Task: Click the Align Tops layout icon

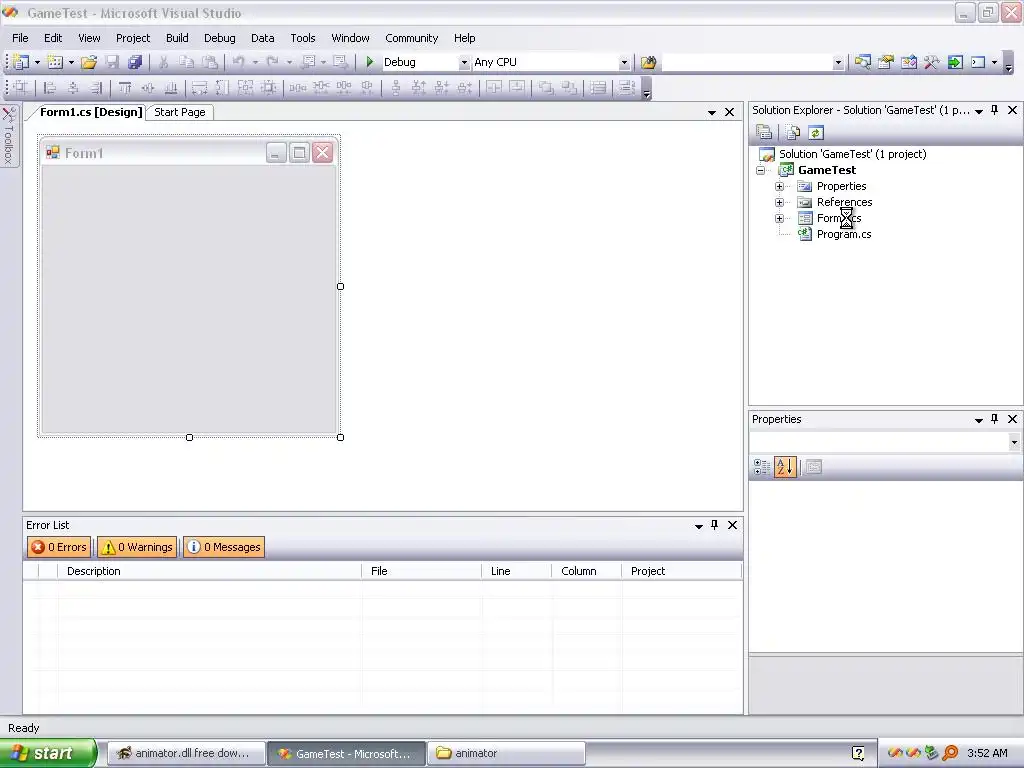Action: pos(125,88)
